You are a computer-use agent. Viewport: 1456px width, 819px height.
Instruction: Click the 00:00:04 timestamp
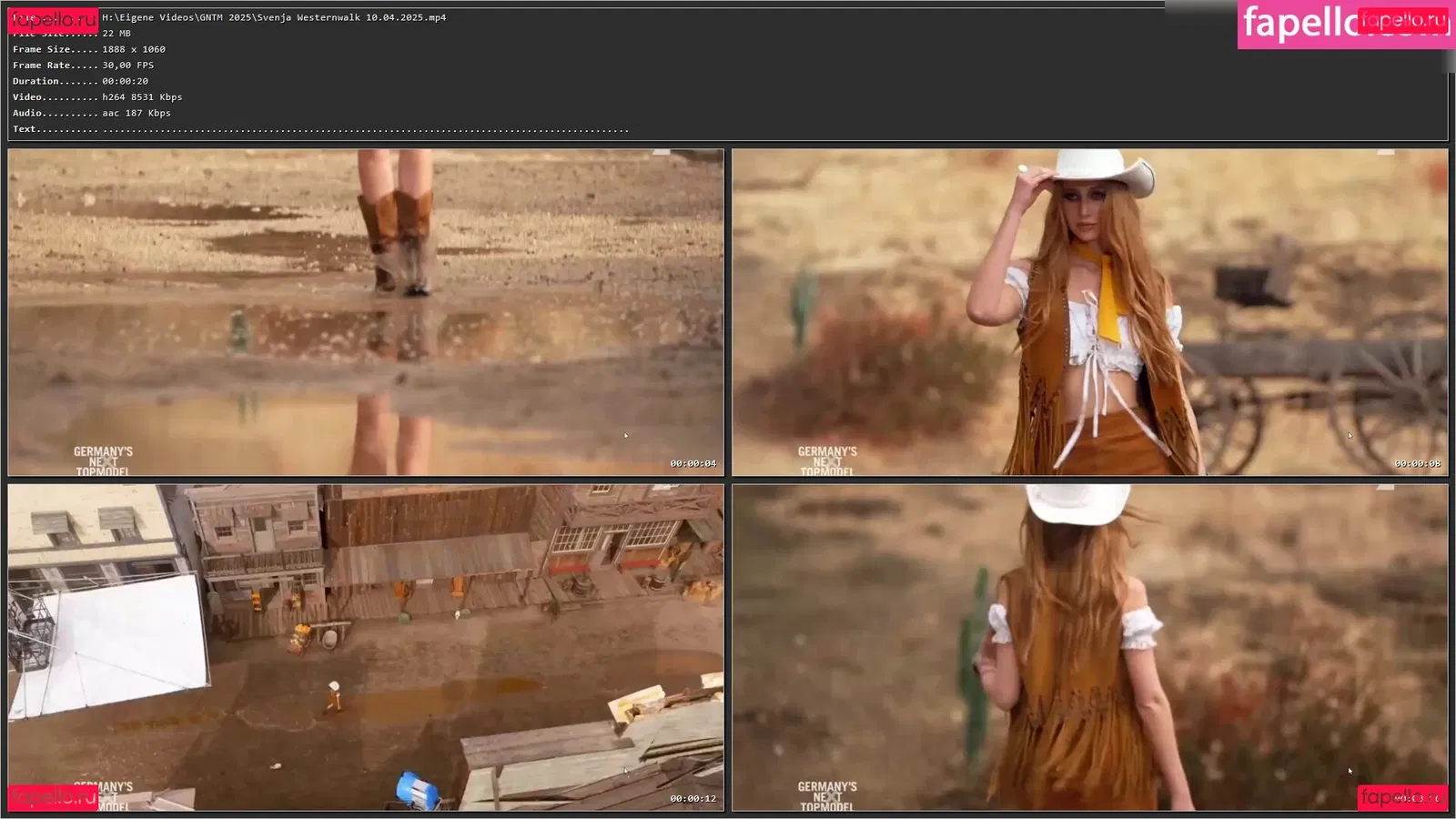[x=693, y=464]
